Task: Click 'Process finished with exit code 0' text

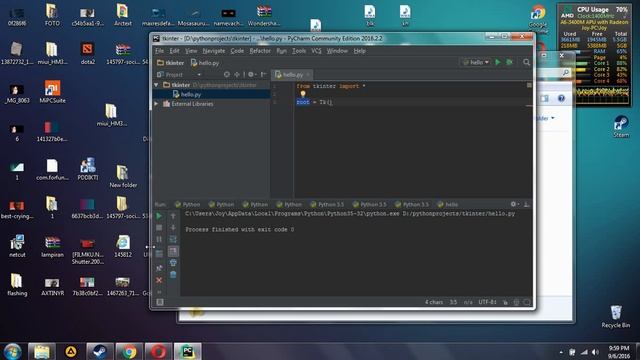Action: click(x=240, y=229)
